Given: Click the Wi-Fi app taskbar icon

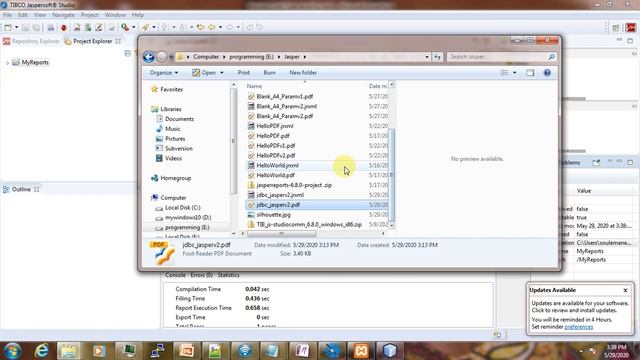Looking at the screenshot, I should click(244, 351).
